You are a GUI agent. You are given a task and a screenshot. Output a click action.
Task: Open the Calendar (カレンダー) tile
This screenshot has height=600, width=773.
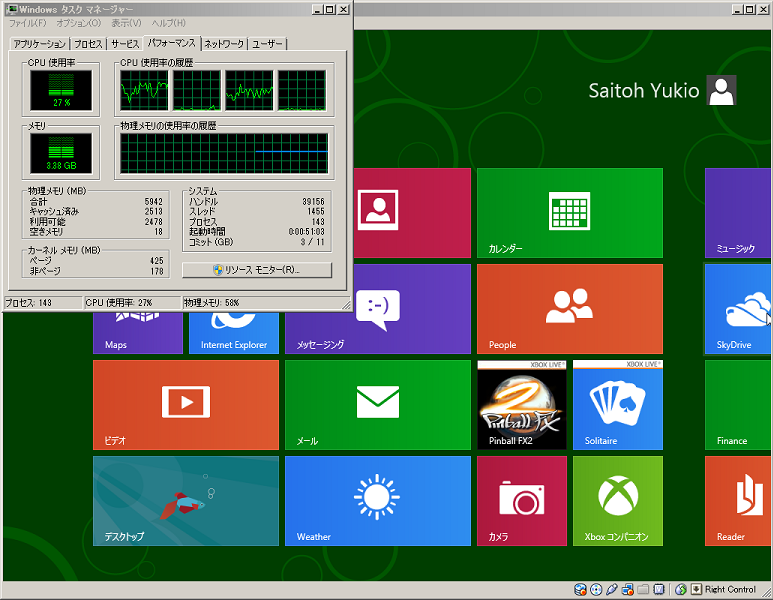pyautogui.click(x=569, y=212)
